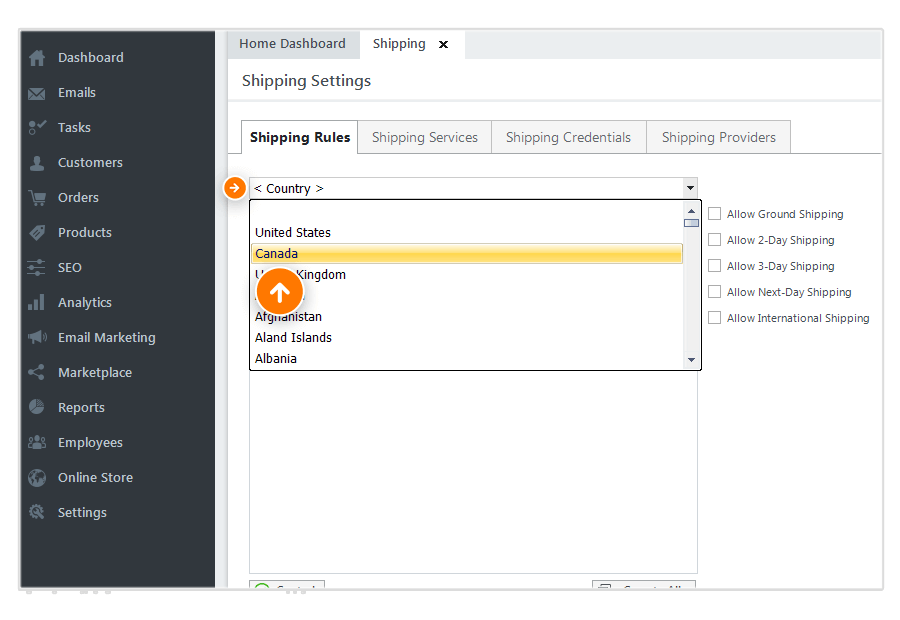Screen dimensions: 900x620
Task: Open Tasks in the sidebar
Action: tap(74, 128)
